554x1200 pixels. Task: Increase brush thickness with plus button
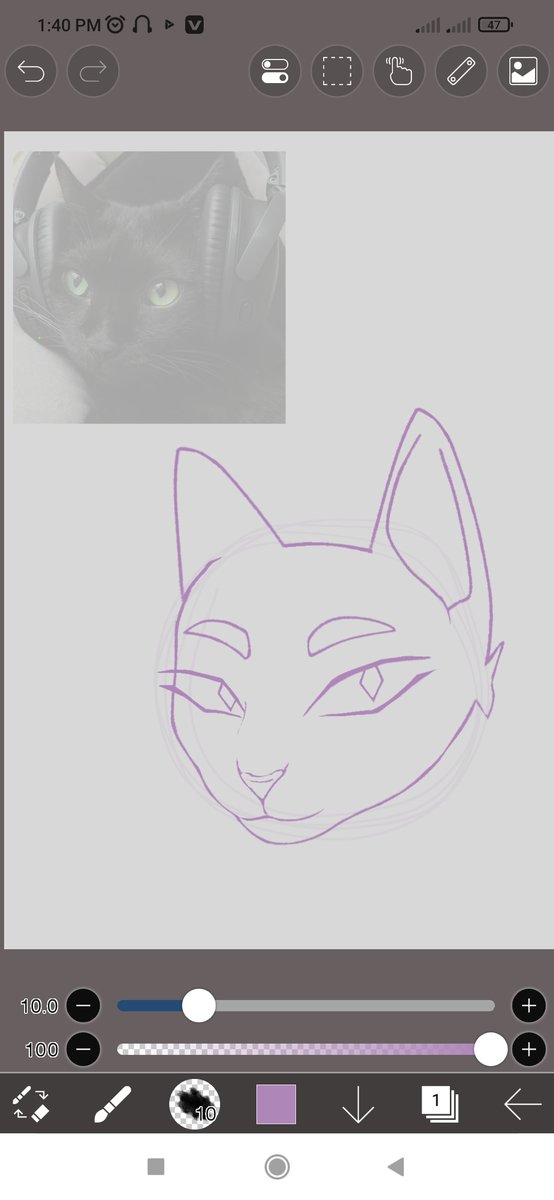click(529, 1006)
